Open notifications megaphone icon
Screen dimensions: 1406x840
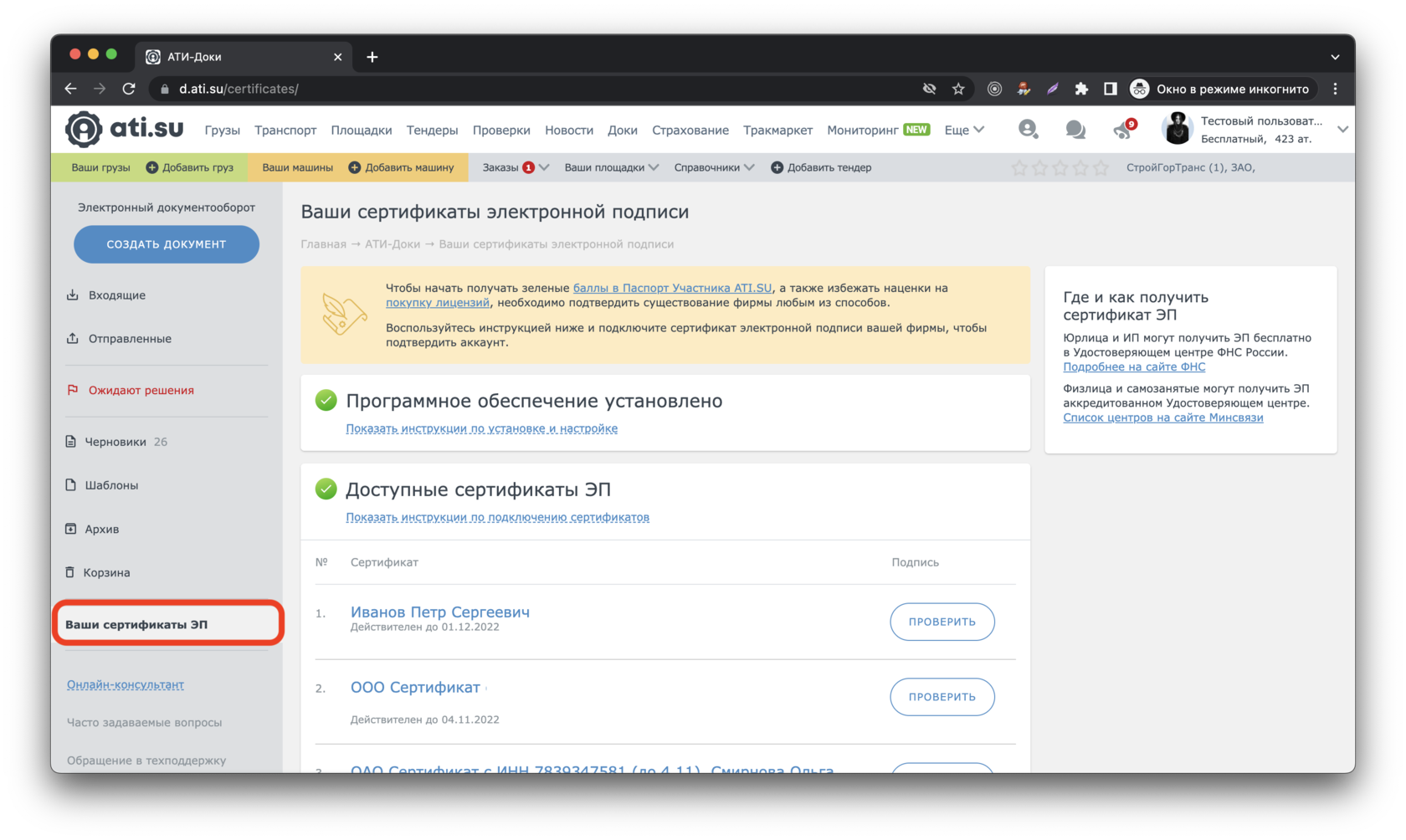(x=1124, y=129)
